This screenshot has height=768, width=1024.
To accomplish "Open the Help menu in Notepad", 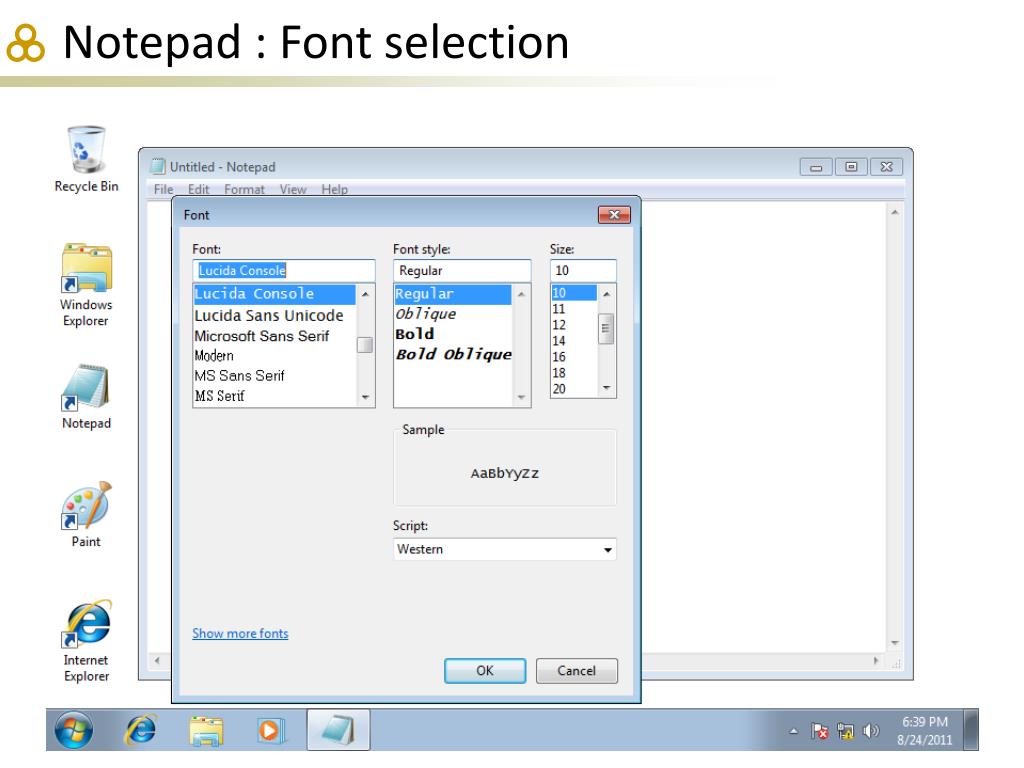I will (x=334, y=189).
